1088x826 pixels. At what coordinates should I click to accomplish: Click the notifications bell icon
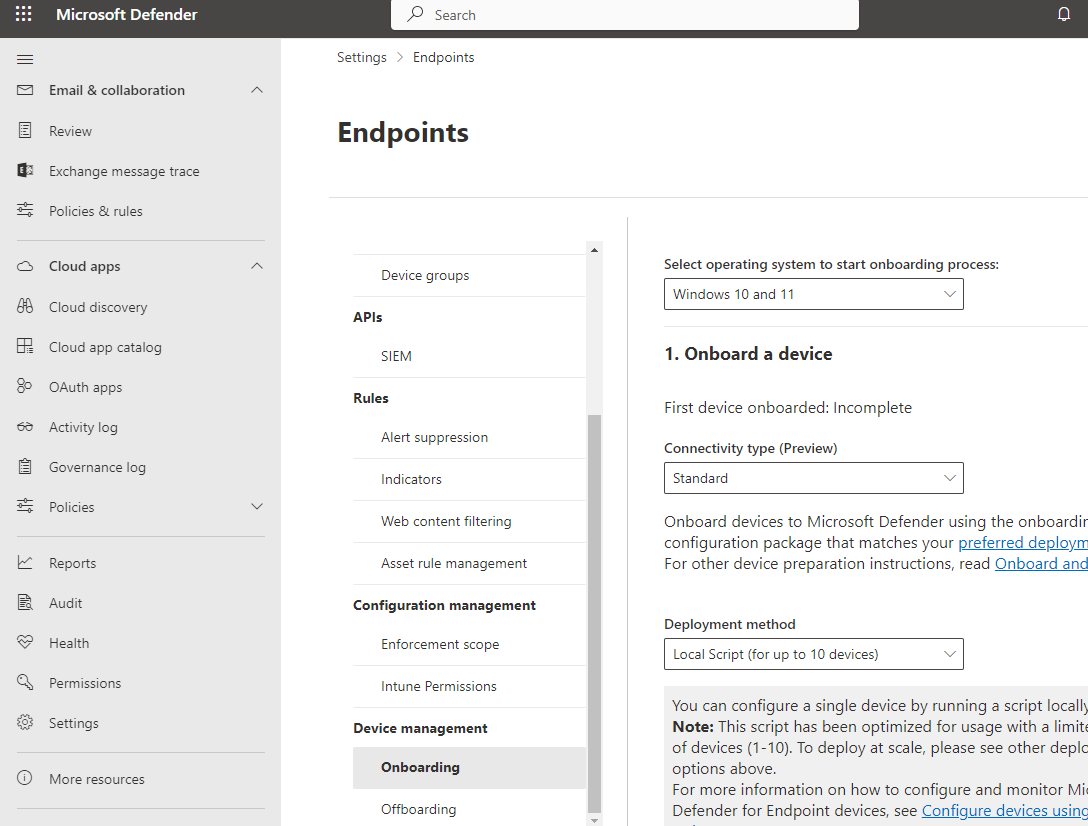[x=1064, y=14]
